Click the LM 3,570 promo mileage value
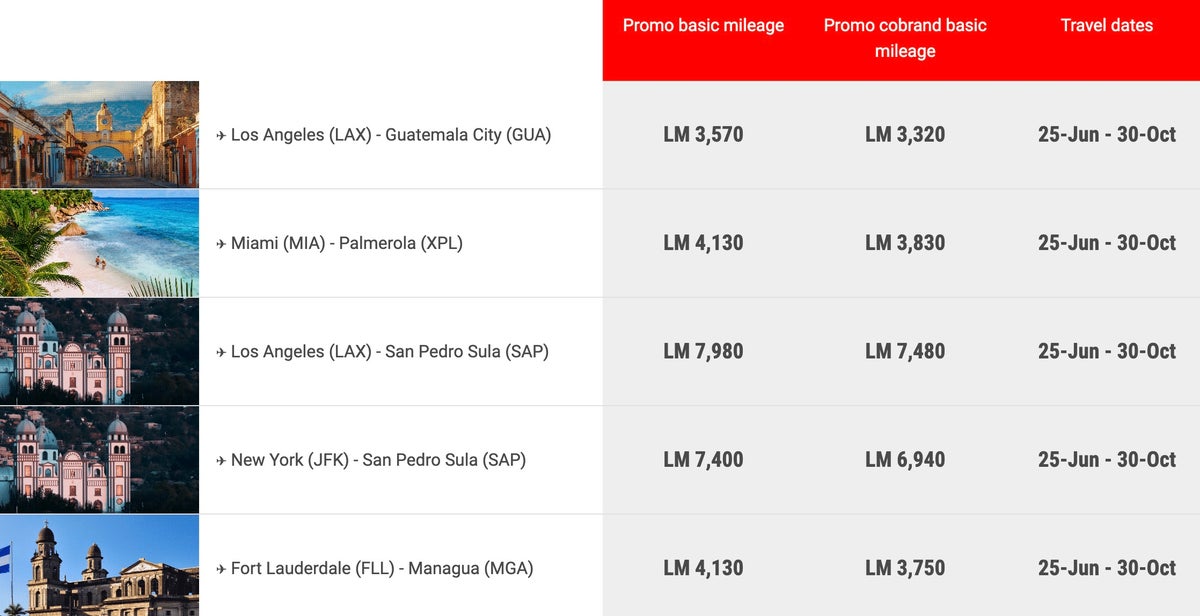The width and height of the screenshot is (1200, 616). pyautogui.click(x=703, y=135)
